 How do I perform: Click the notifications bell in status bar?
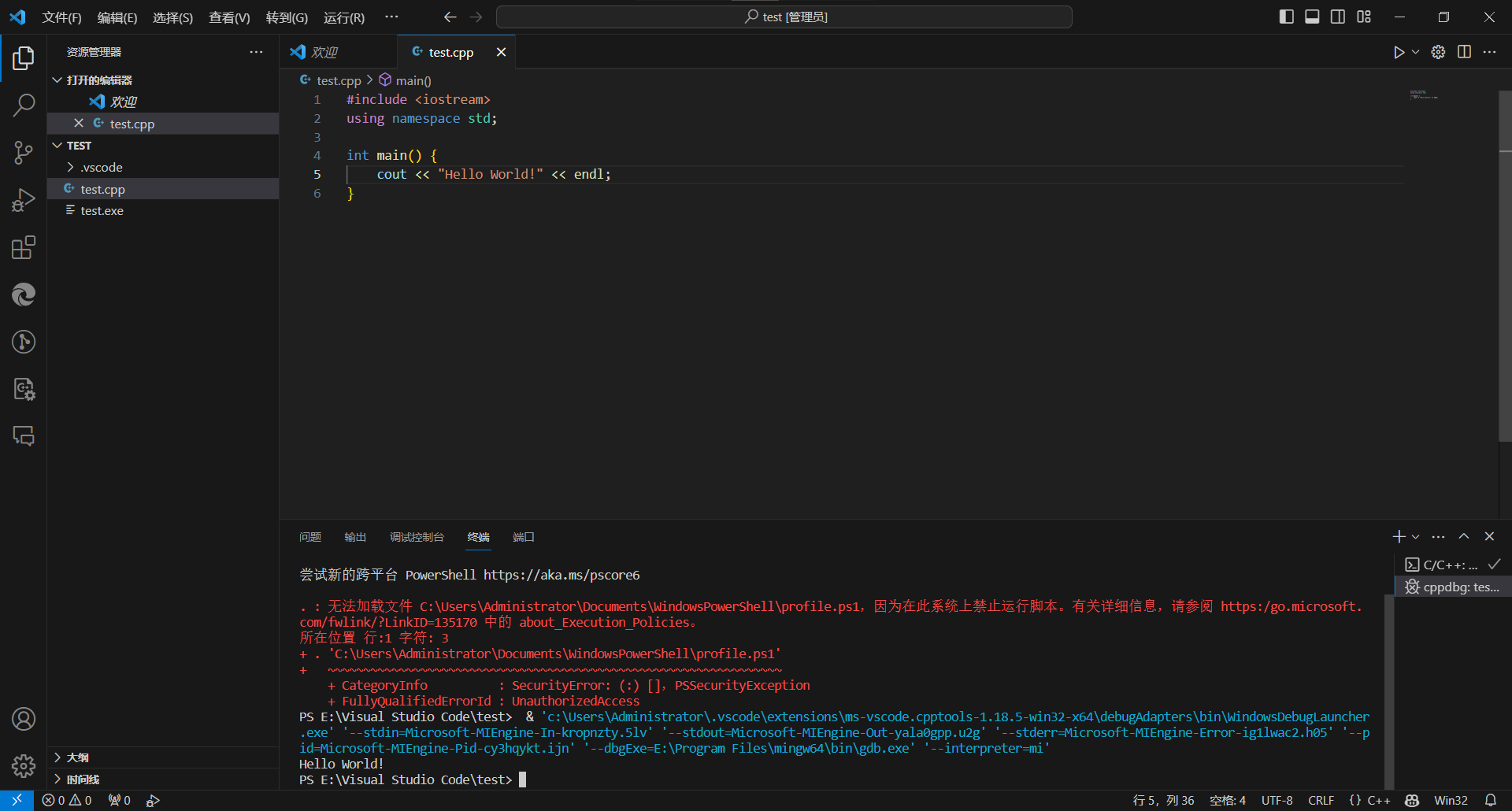click(1491, 800)
